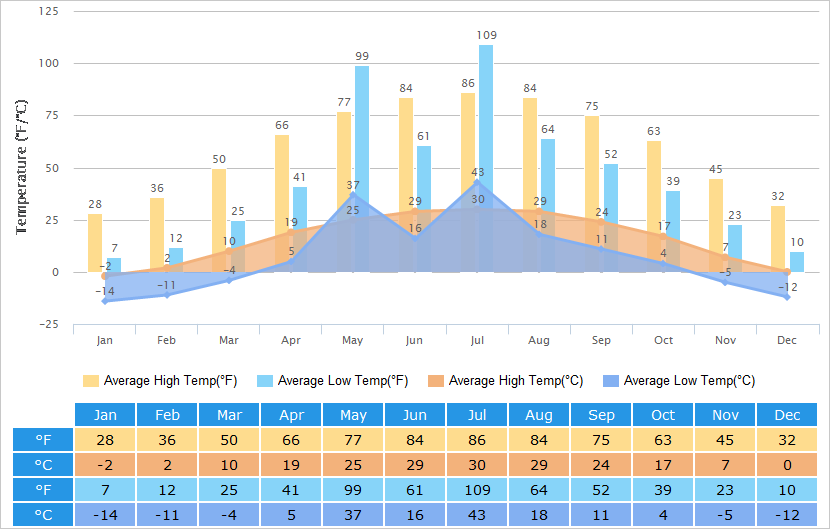Select the Apr table column header
Image resolution: width=830 pixels, height=529 pixels.
[x=291, y=415]
